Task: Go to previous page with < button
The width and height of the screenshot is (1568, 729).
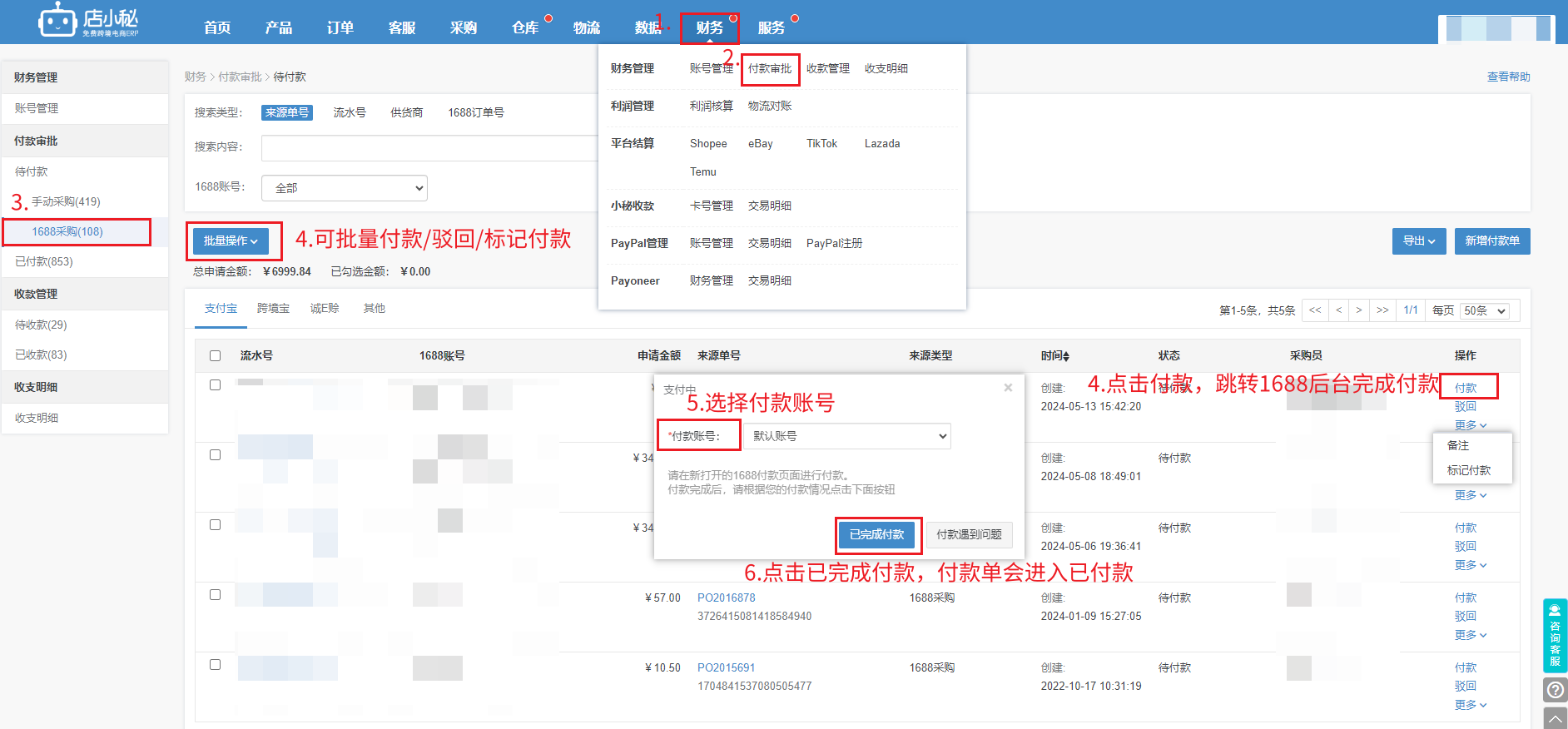Action: [1338, 310]
